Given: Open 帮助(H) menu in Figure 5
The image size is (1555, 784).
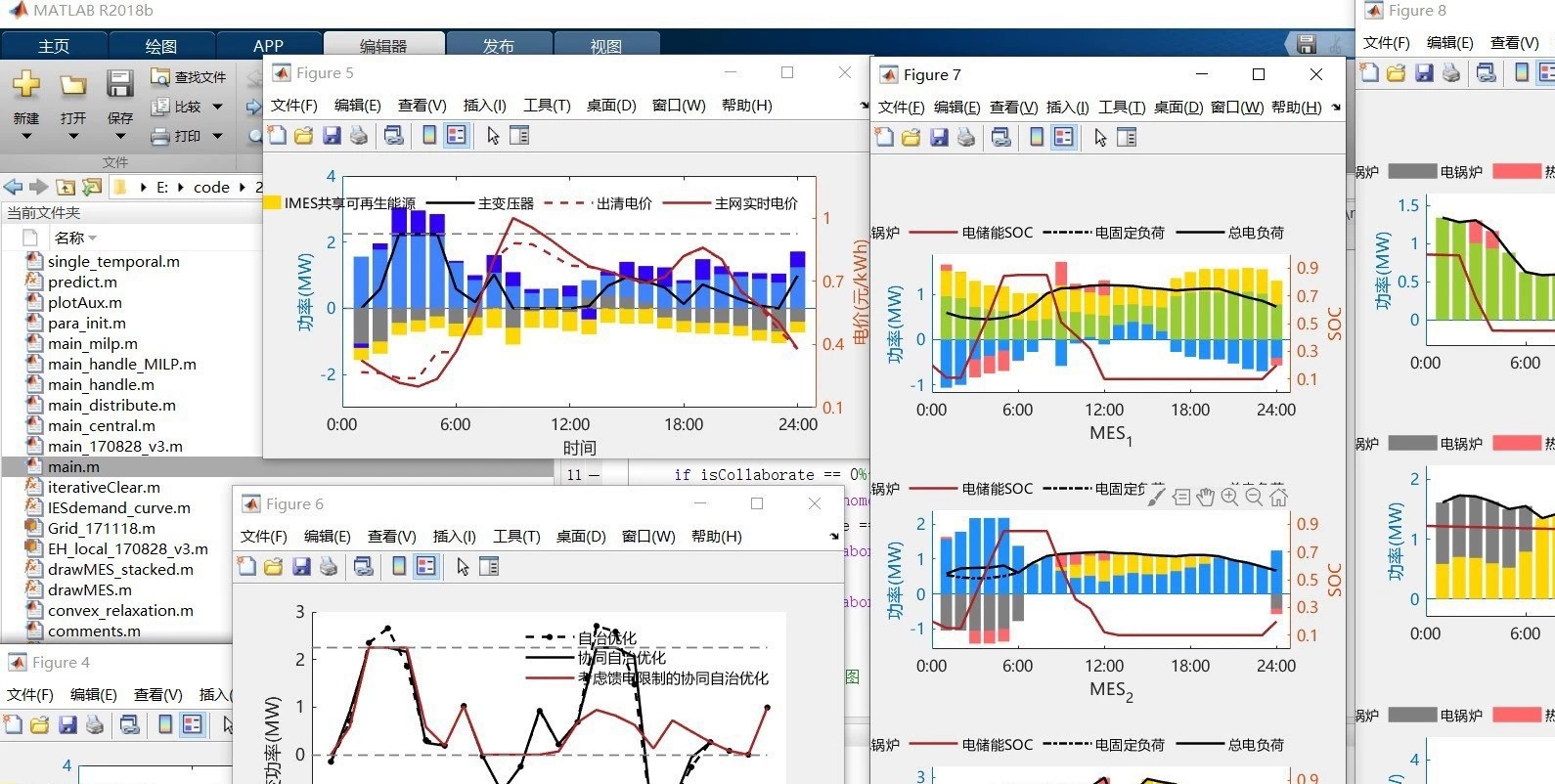Looking at the screenshot, I should 747,105.
